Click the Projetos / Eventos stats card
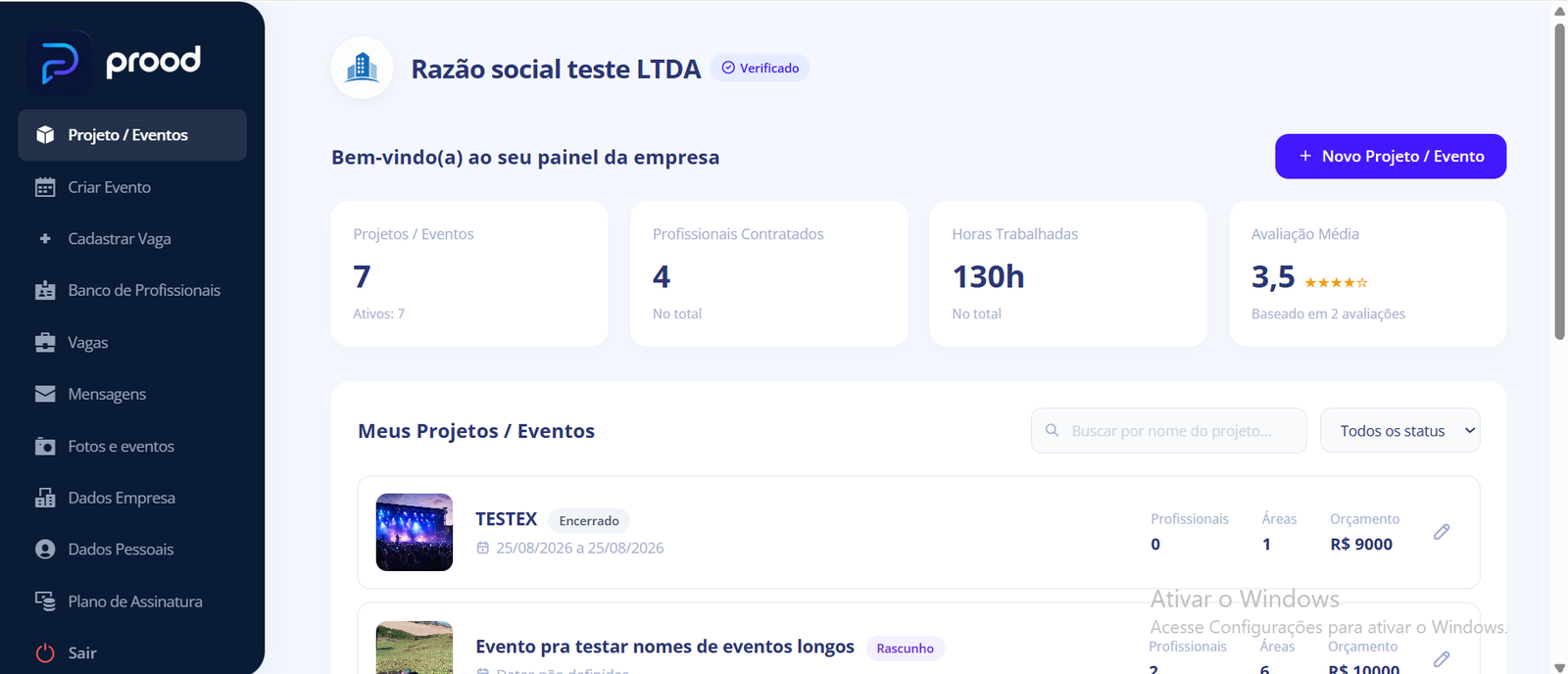1568x674 pixels. click(x=469, y=273)
